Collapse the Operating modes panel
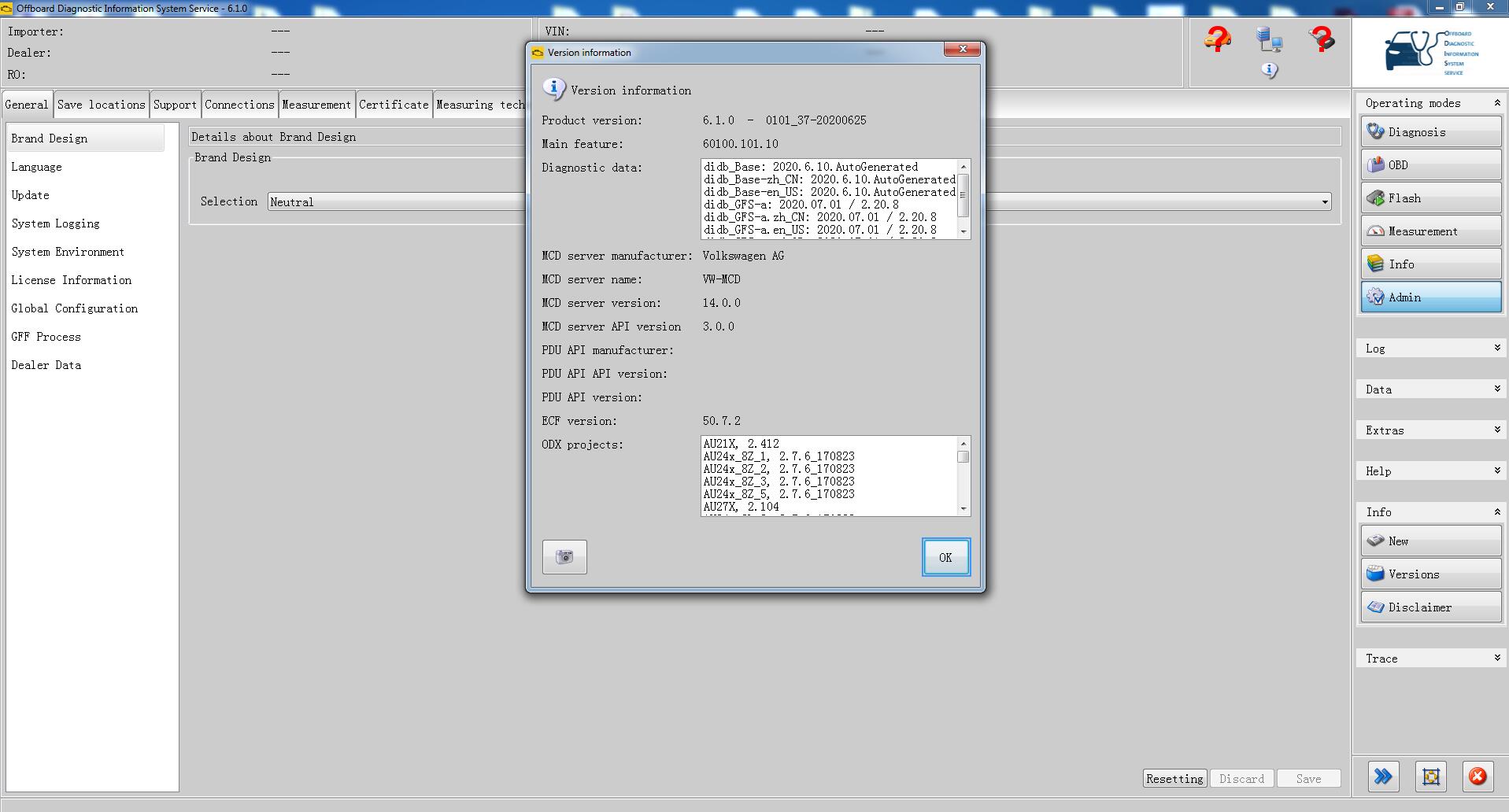This screenshot has height=812, width=1509. pyautogui.click(x=1496, y=103)
